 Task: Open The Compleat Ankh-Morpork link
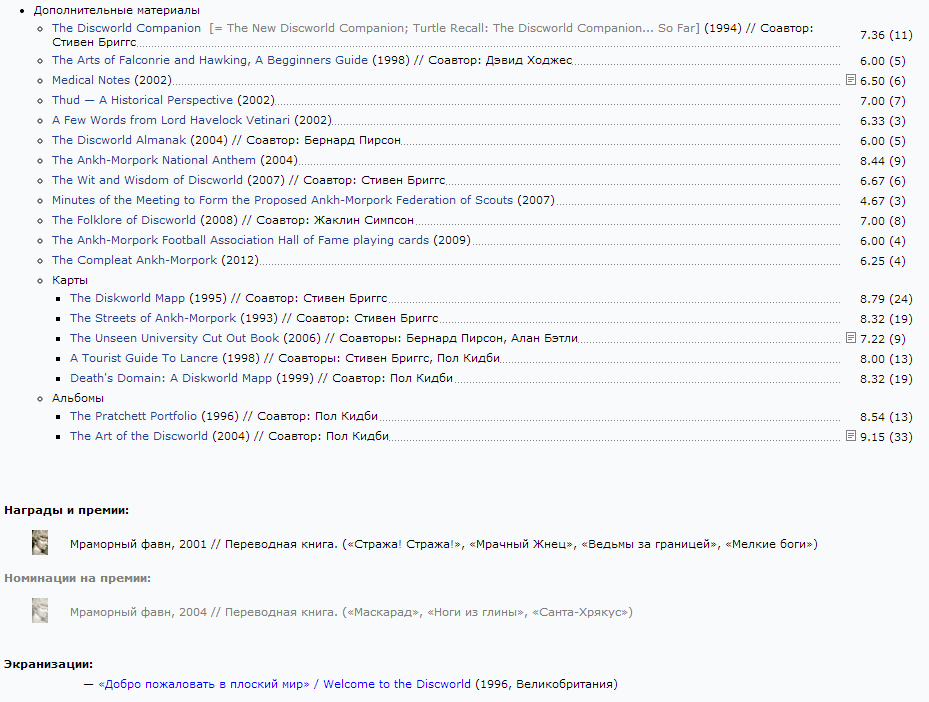tap(134, 260)
